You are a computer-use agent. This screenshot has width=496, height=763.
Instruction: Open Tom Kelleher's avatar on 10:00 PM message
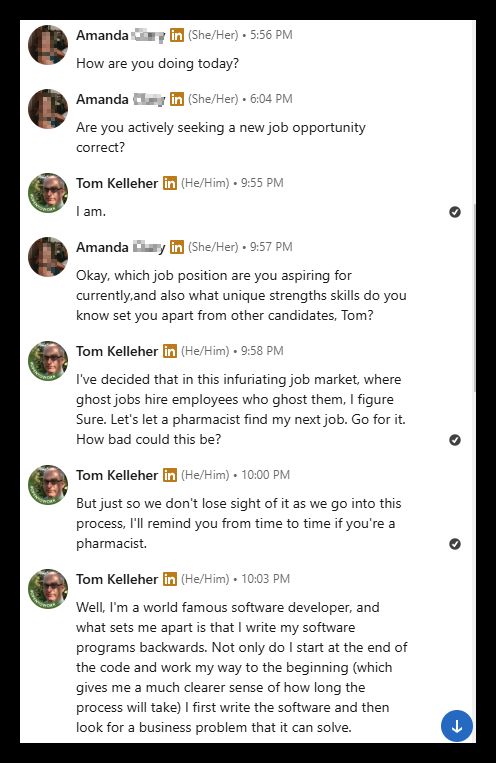(x=48, y=485)
